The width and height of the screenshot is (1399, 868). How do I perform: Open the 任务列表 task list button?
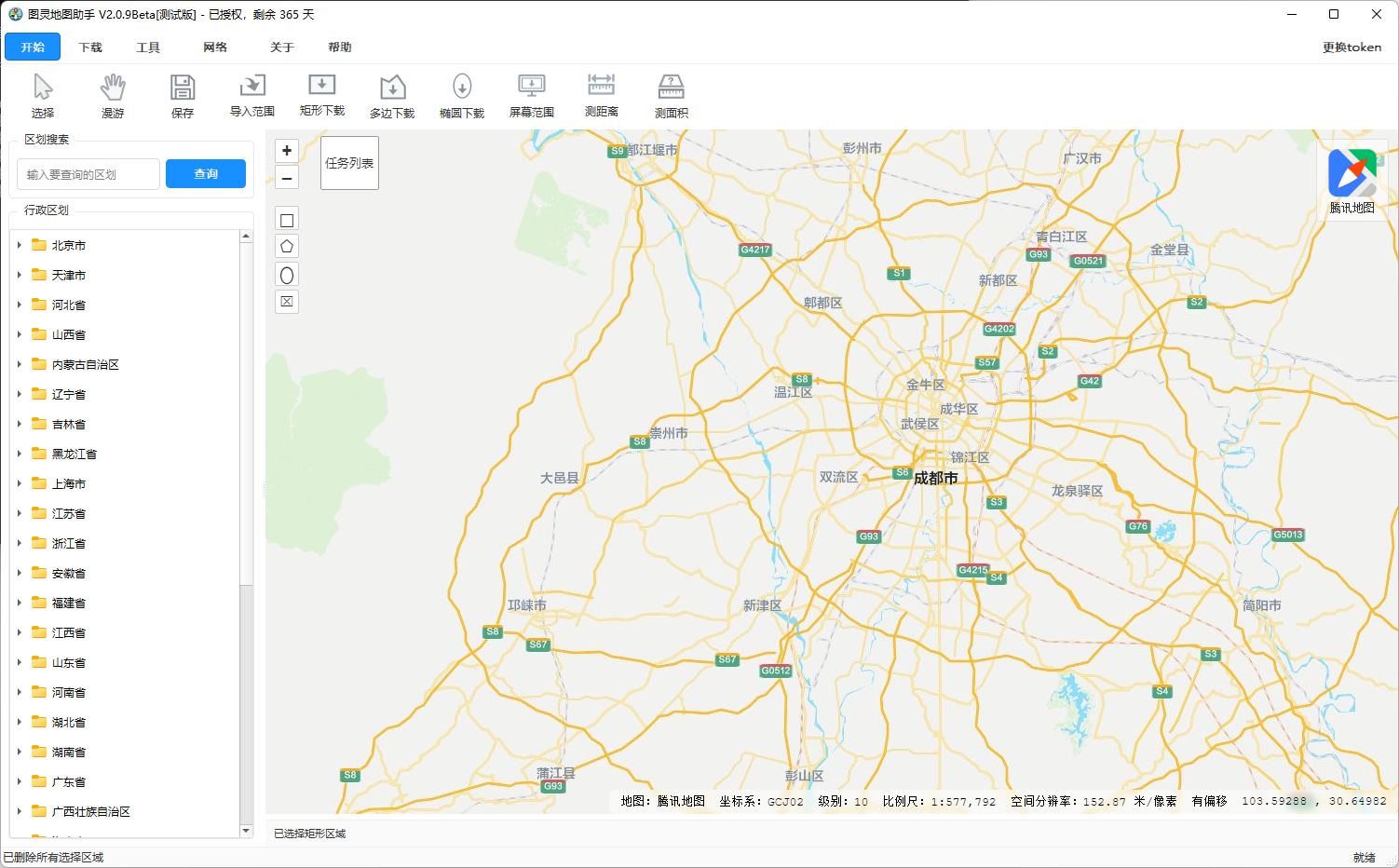[349, 163]
